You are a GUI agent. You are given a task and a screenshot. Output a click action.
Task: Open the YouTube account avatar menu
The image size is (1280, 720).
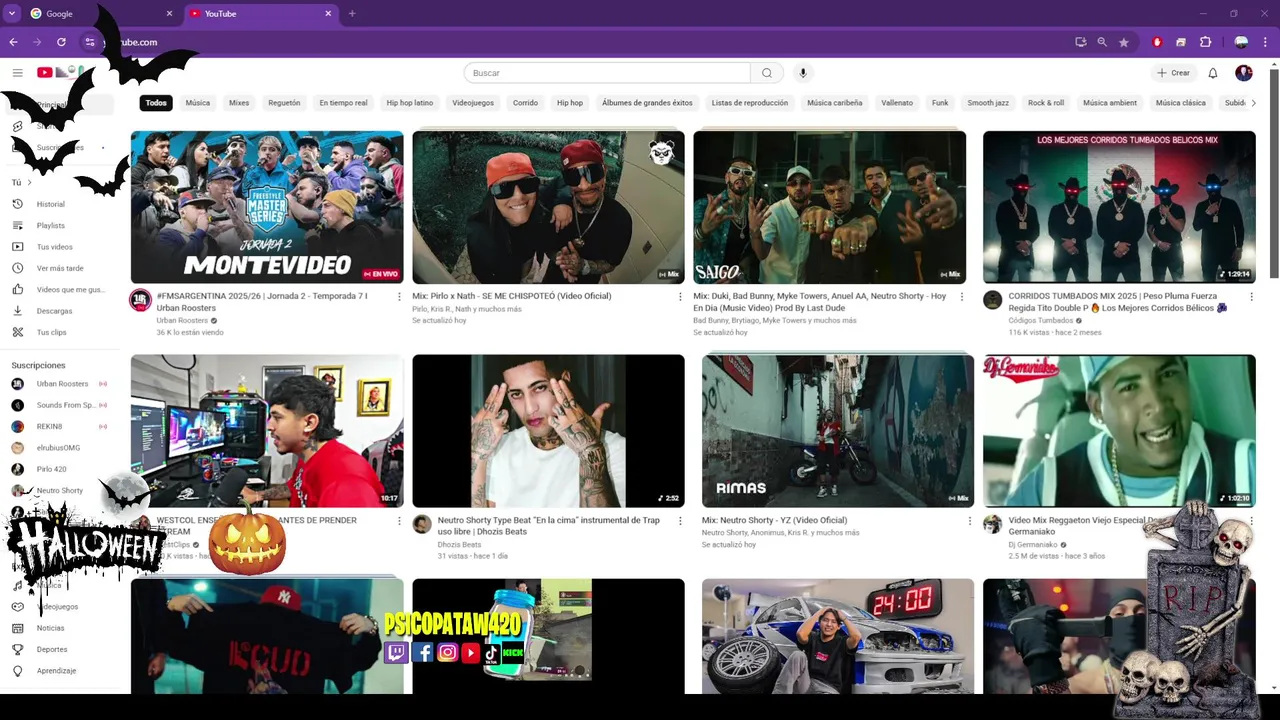1244,73
